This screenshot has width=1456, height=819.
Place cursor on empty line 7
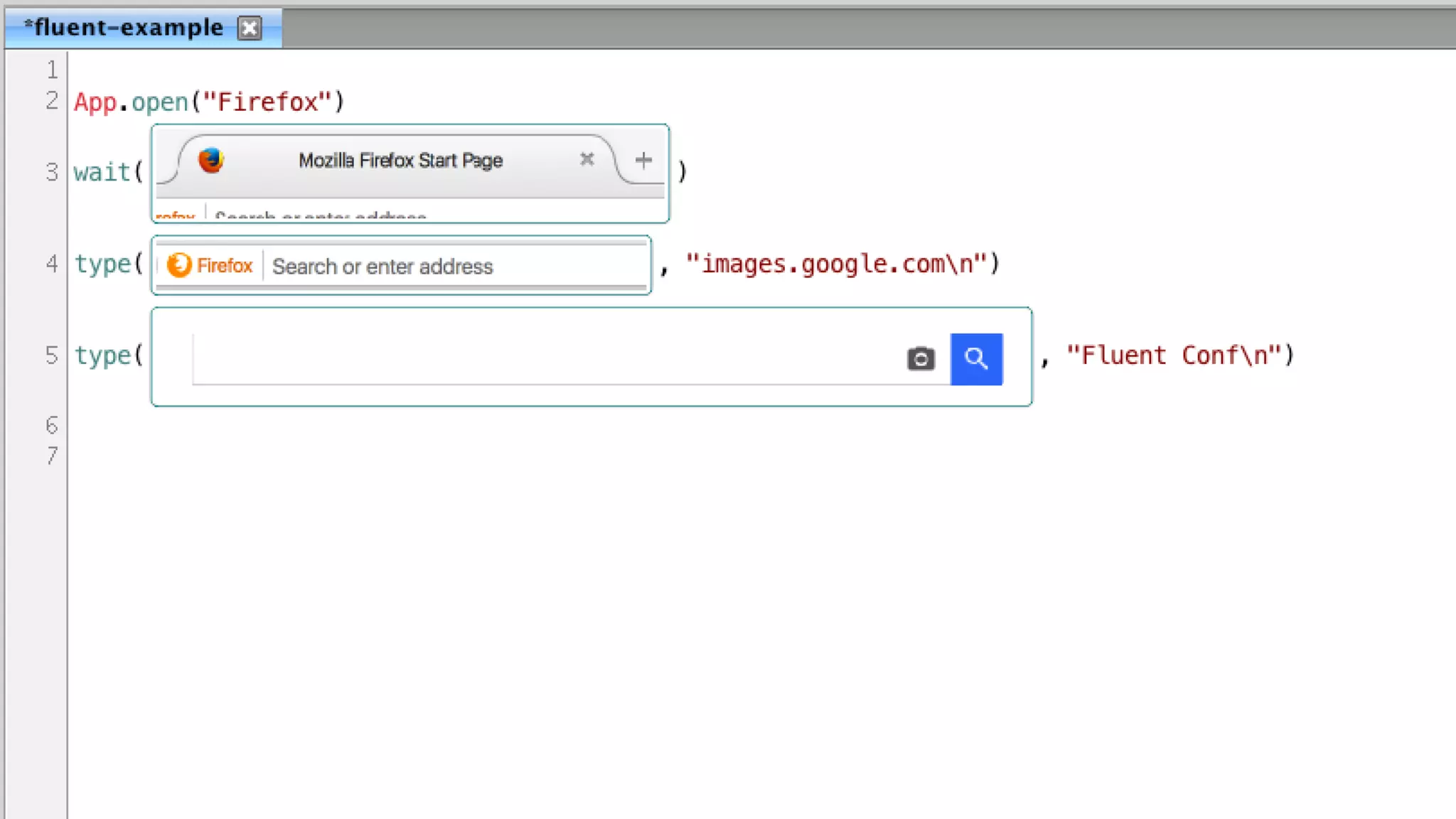coord(284,456)
